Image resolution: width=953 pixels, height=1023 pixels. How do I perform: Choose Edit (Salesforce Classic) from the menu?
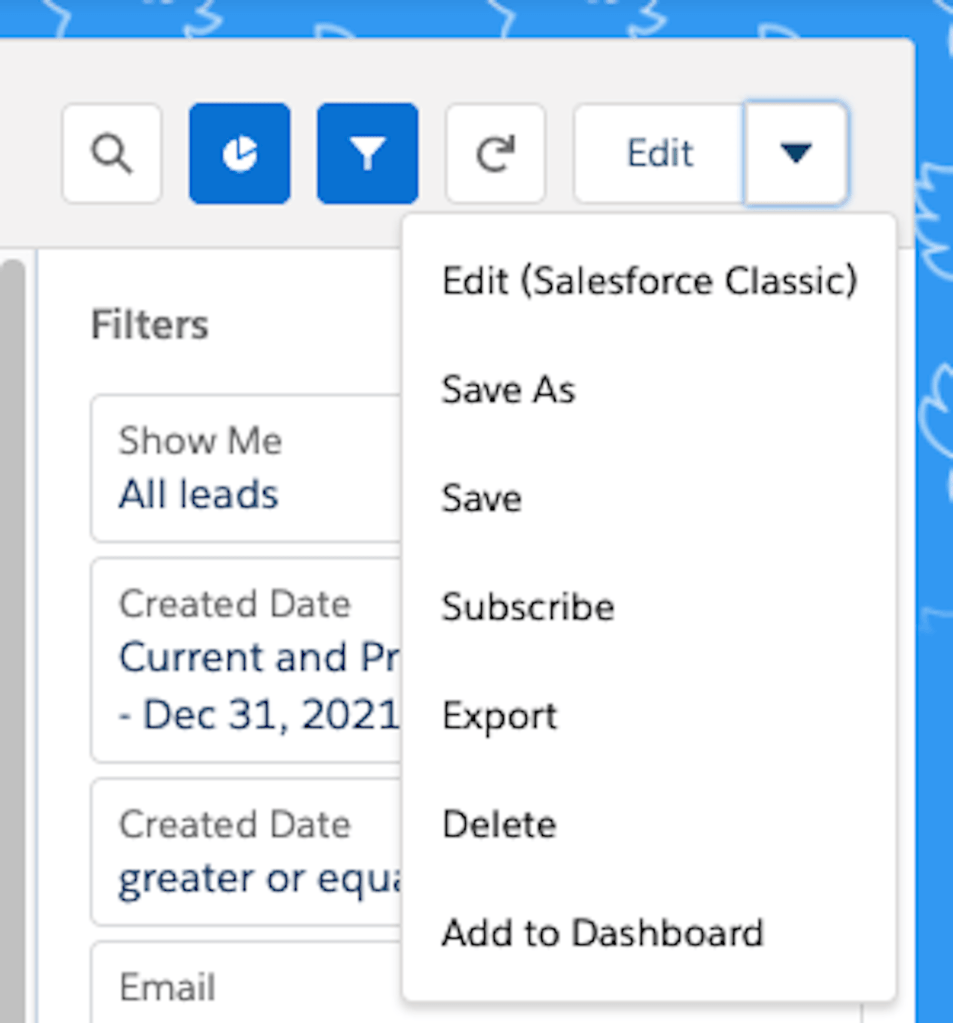point(649,281)
